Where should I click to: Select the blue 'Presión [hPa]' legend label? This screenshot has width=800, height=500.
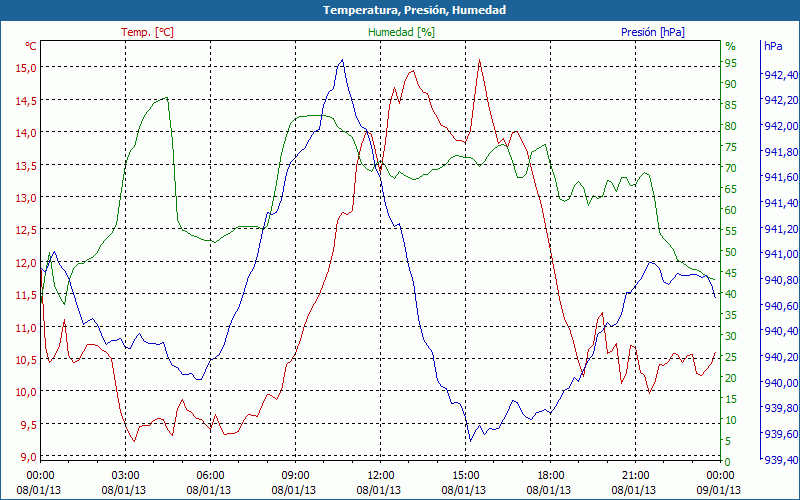tap(653, 32)
